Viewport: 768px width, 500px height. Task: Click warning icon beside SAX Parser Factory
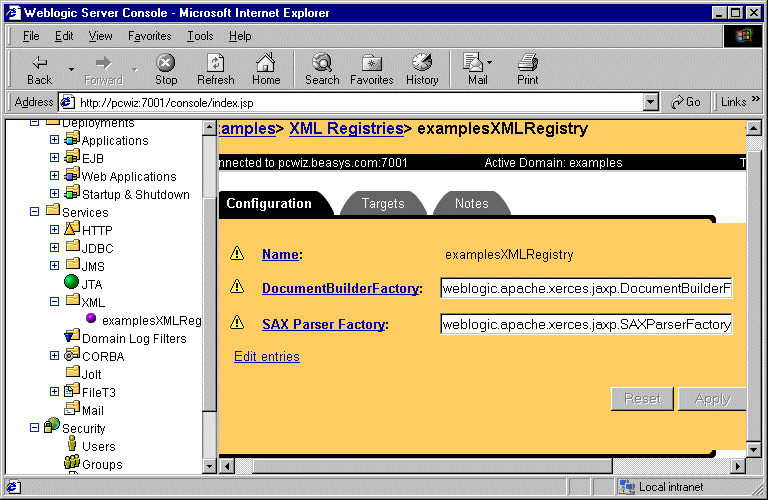click(237, 322)
